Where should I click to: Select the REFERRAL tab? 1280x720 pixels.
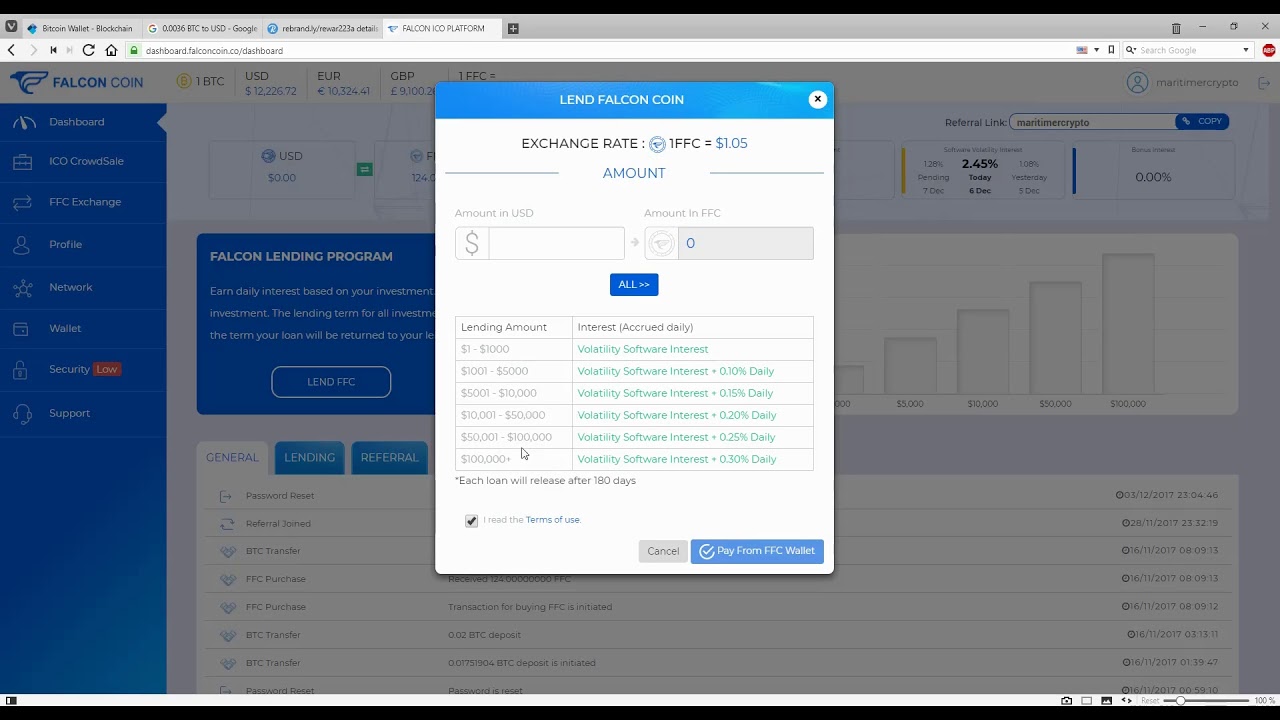(x=389, y=457)
